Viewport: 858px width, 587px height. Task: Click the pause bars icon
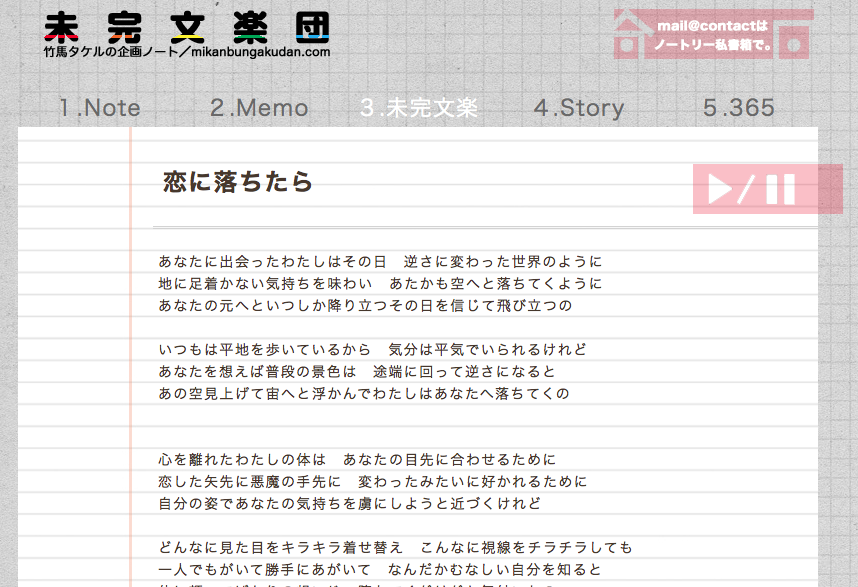pyautogui.click(x=780, y=189)
